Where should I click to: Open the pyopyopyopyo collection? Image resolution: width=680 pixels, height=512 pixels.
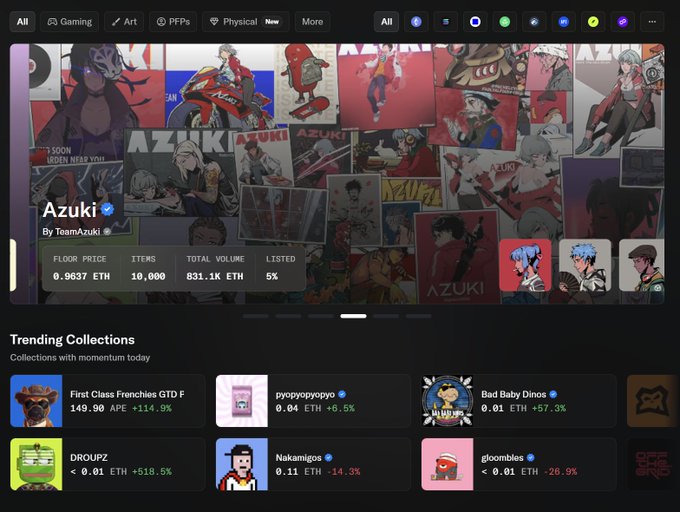click(x=313, y=401)
